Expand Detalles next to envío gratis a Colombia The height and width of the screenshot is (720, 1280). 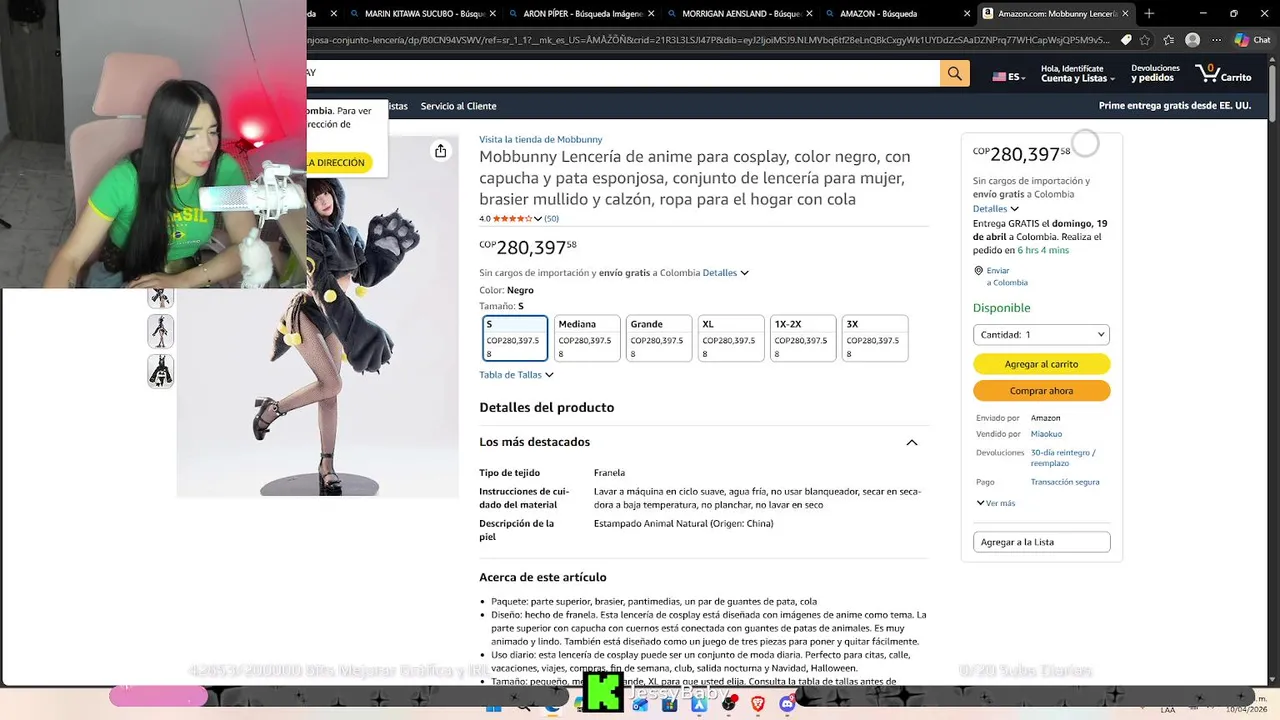[725, 273]
